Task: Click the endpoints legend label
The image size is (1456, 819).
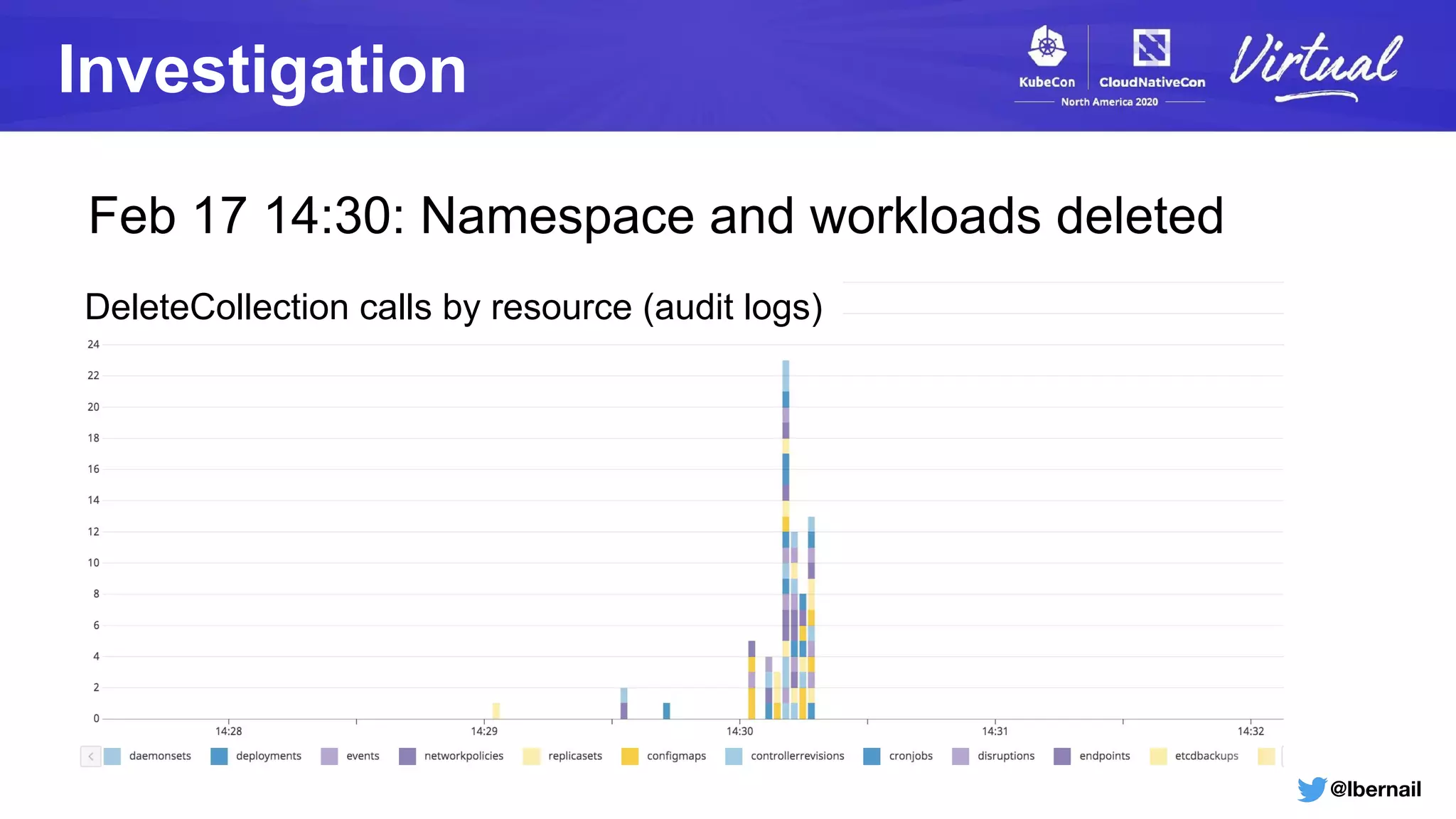Action: click(x=1104, y=756)
